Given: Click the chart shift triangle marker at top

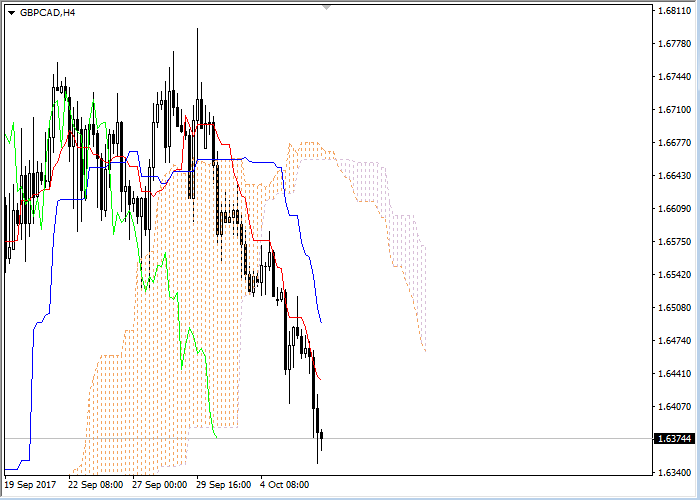Looking at the screenshot, I should pyautogui.click(x=327, y=8).
